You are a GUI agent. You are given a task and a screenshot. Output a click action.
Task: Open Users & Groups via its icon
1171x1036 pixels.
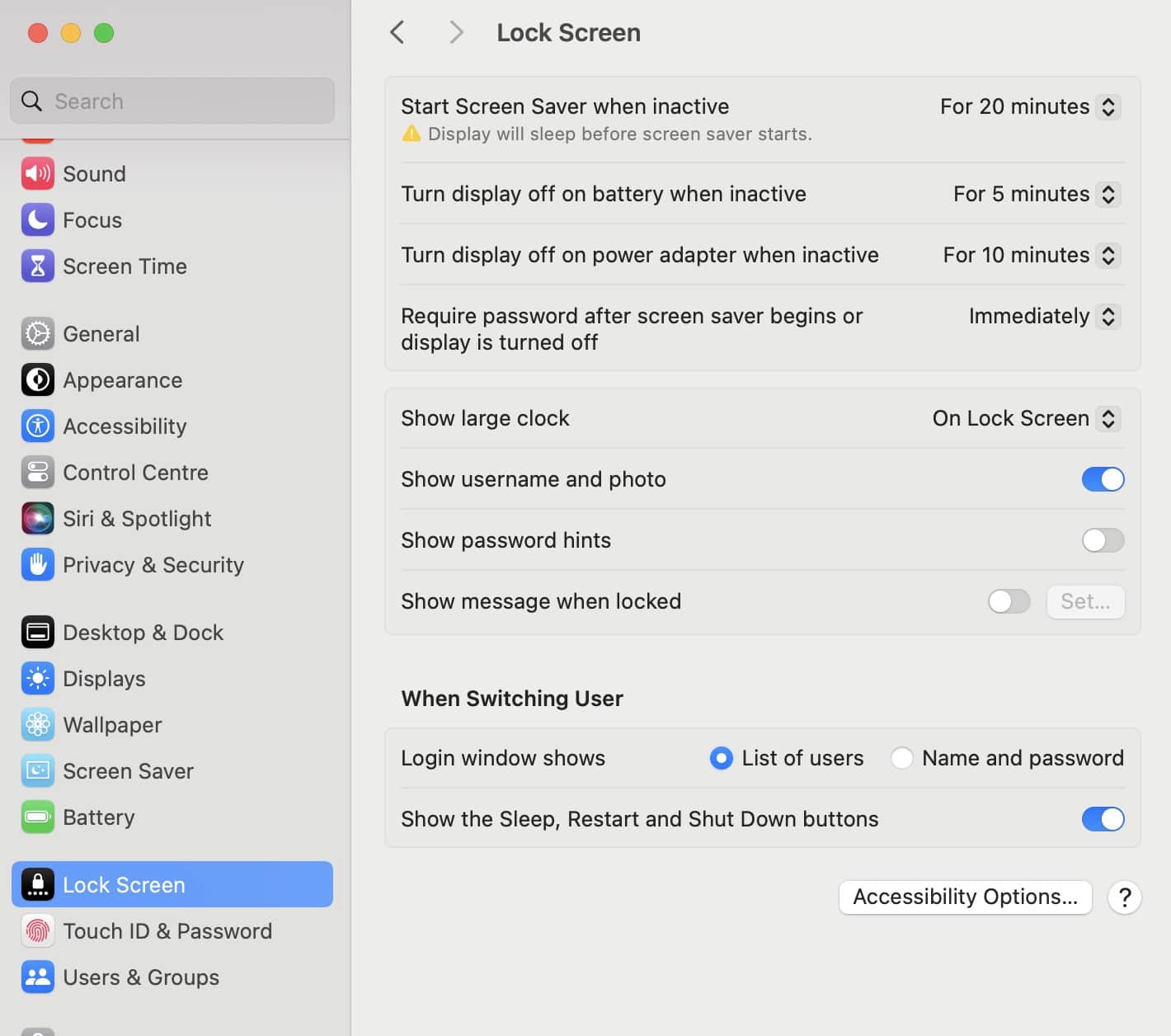pyautogui.click(x=37, y=977)
